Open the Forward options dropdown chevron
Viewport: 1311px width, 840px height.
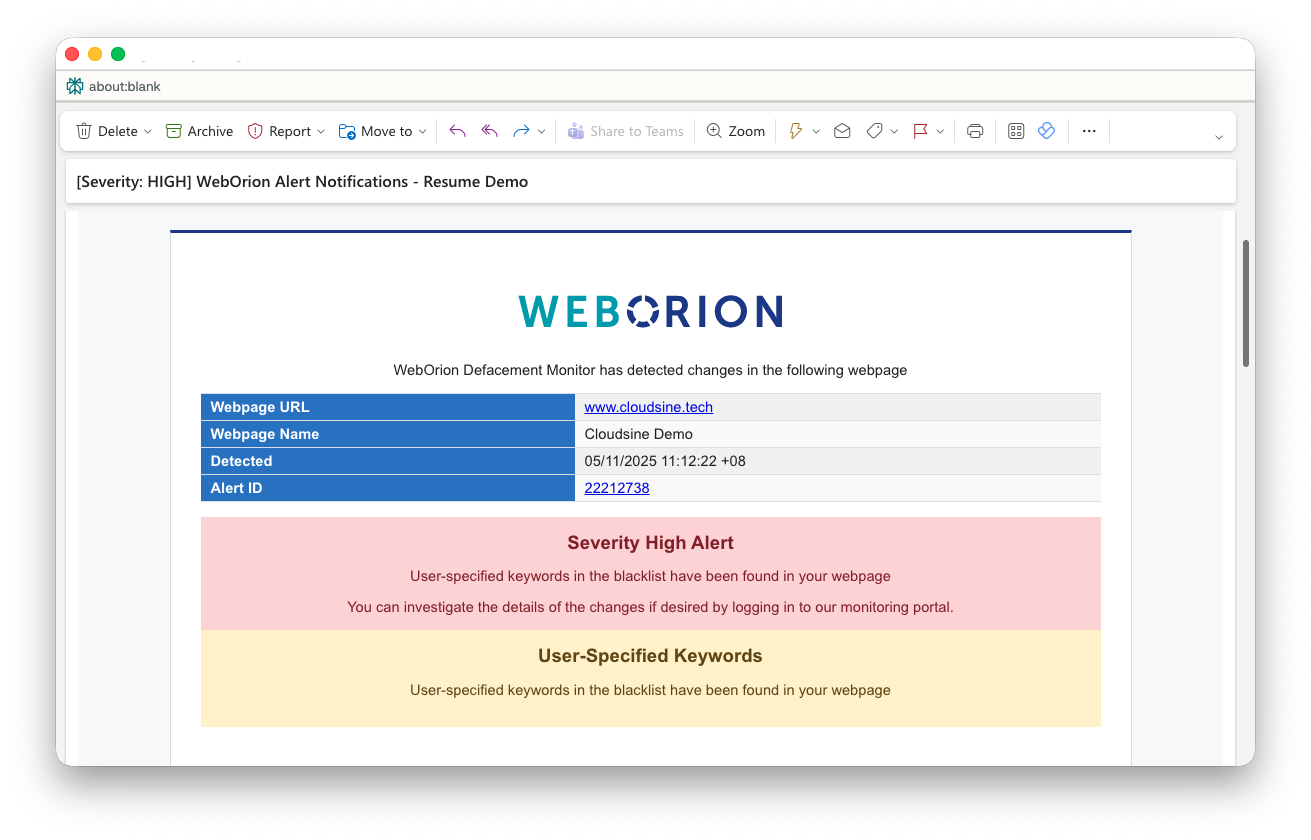542,131
